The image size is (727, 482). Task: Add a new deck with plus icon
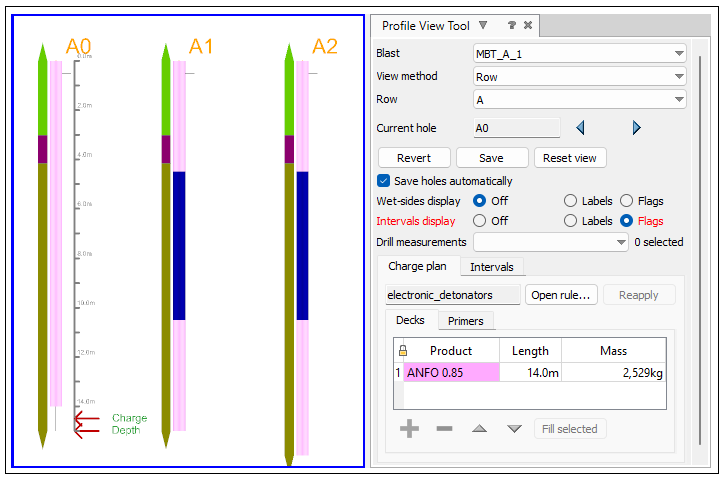pos(409,429)
